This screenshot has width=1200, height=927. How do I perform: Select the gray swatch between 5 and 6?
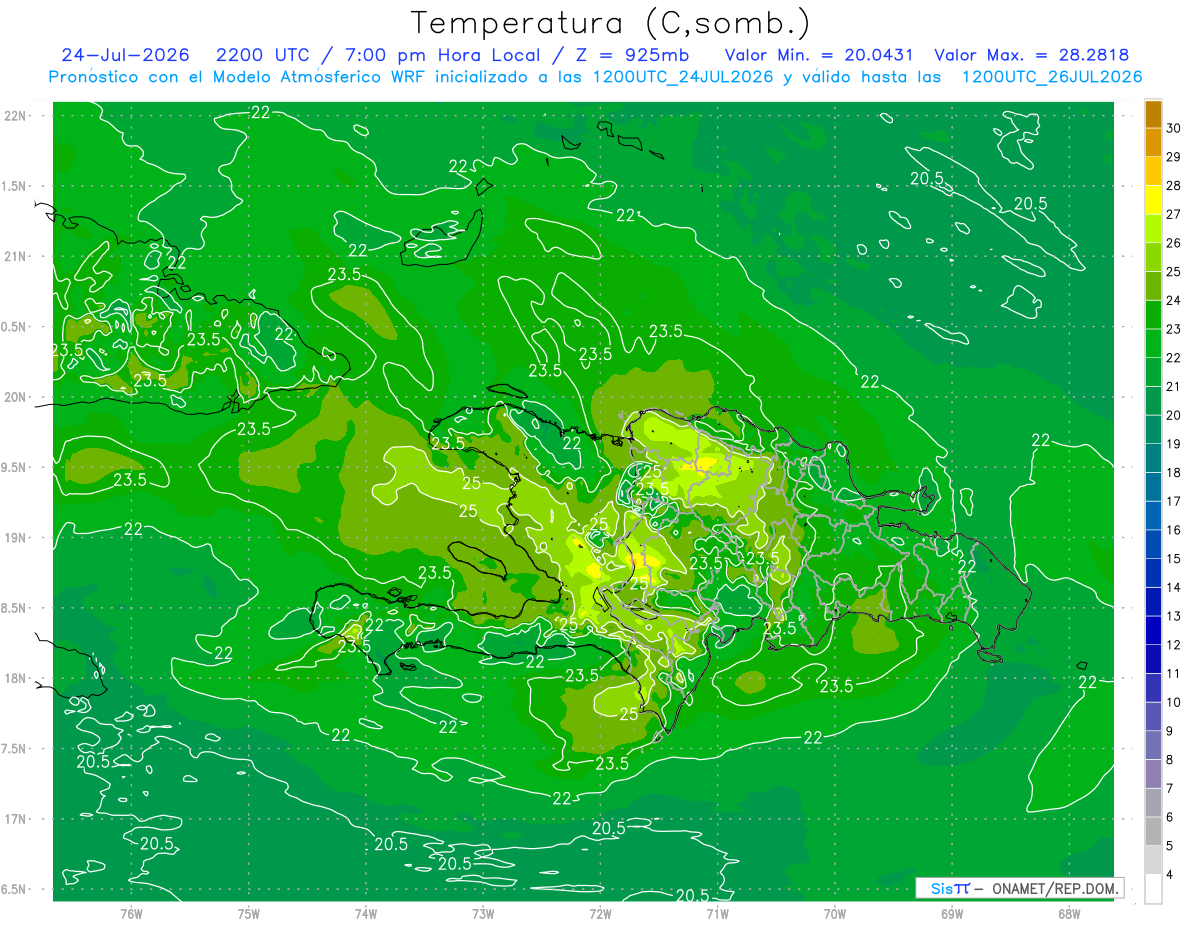pyautogui.click(x=1153, y=831)
